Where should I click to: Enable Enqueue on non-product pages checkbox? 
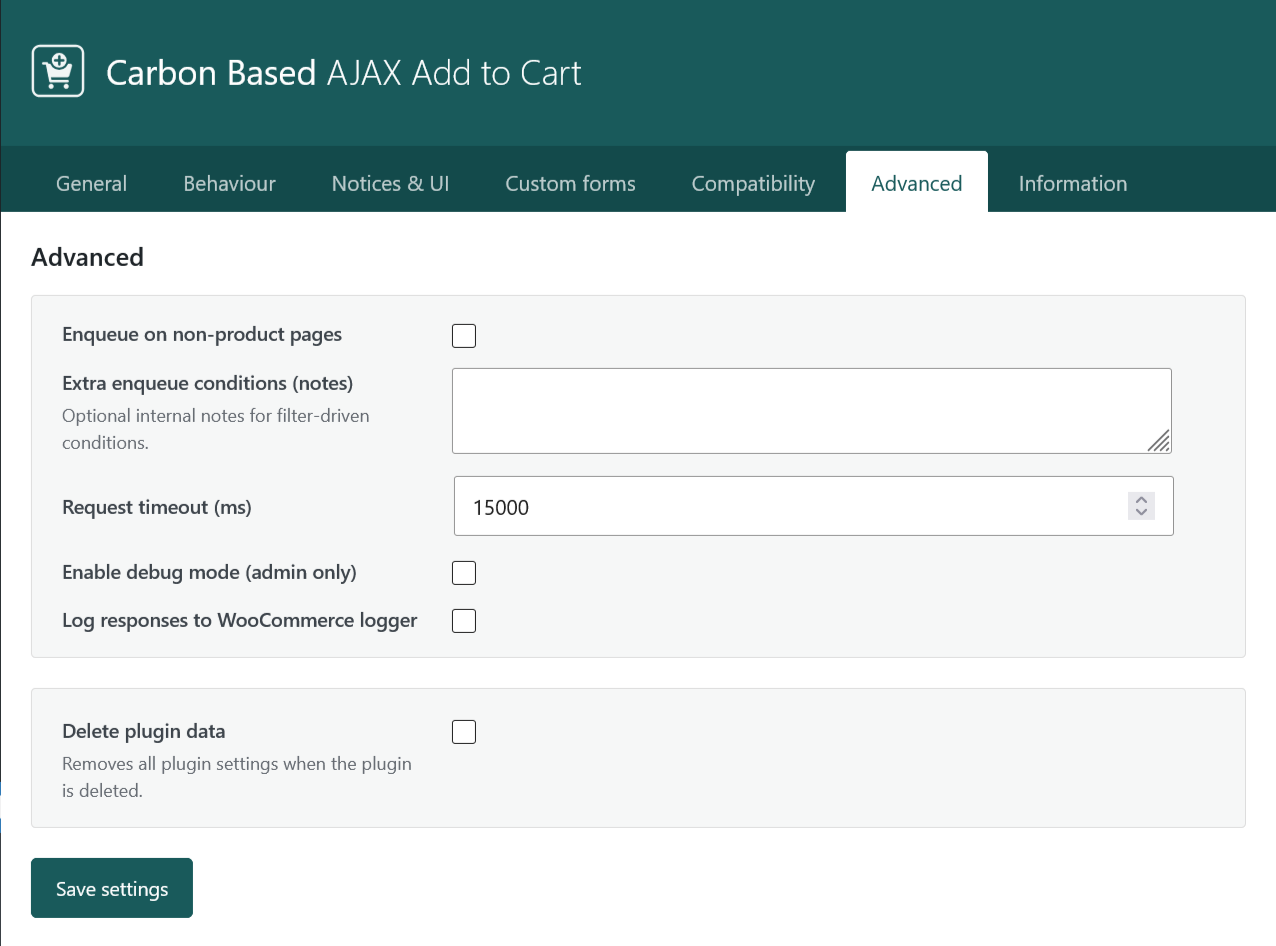[x=464, y=336]
